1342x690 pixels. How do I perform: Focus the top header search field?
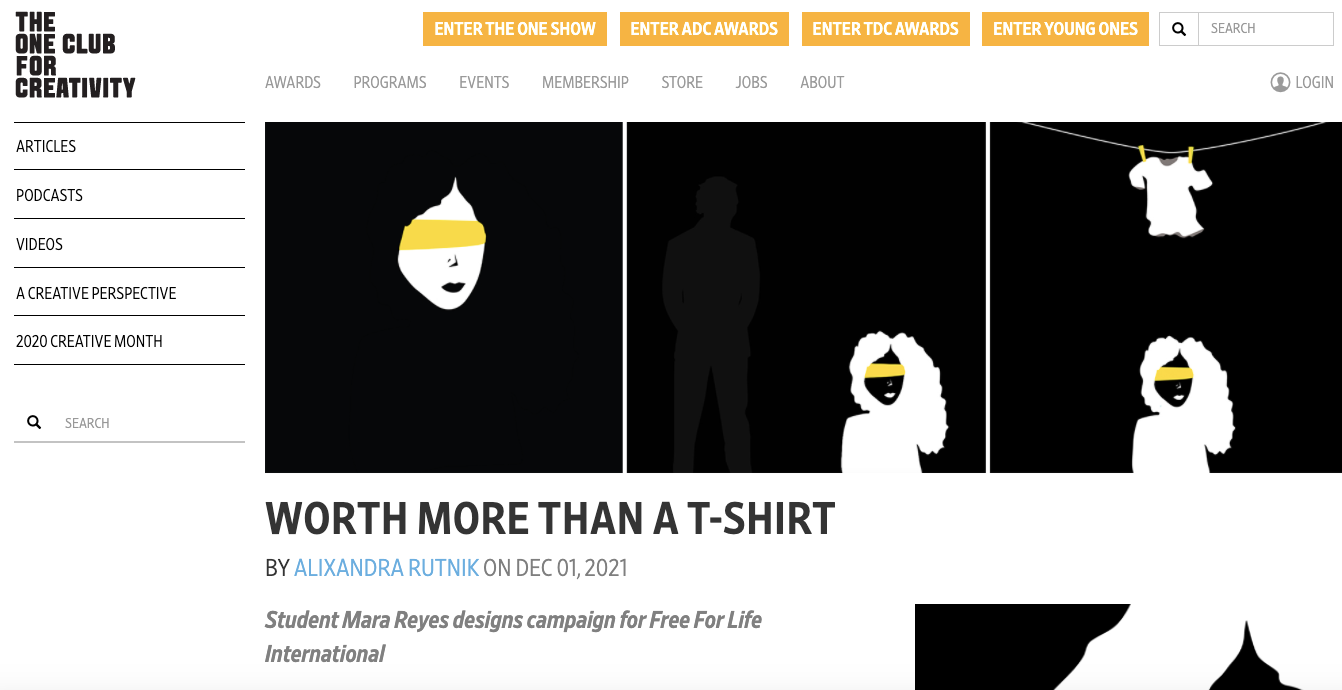click(x=1266, y=29)
